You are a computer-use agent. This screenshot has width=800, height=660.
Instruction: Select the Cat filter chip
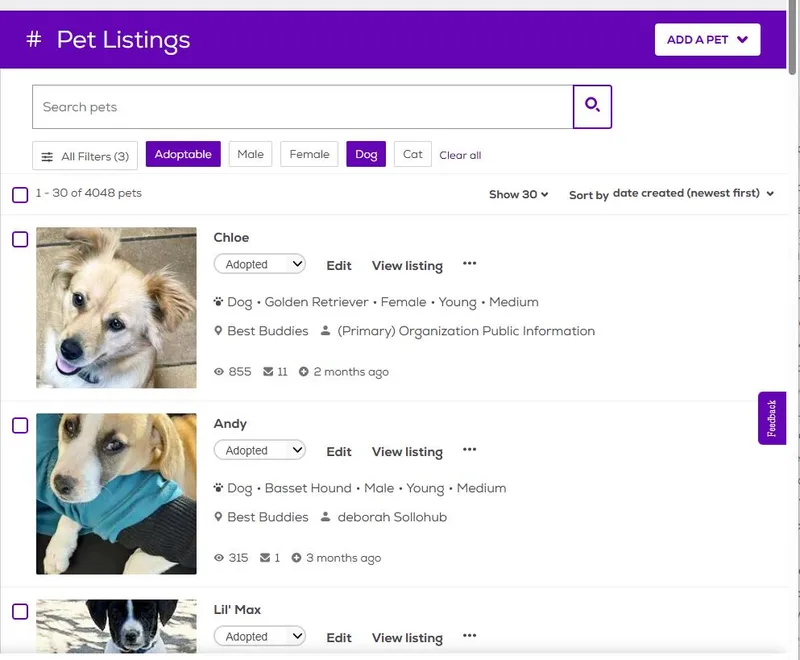413,154
